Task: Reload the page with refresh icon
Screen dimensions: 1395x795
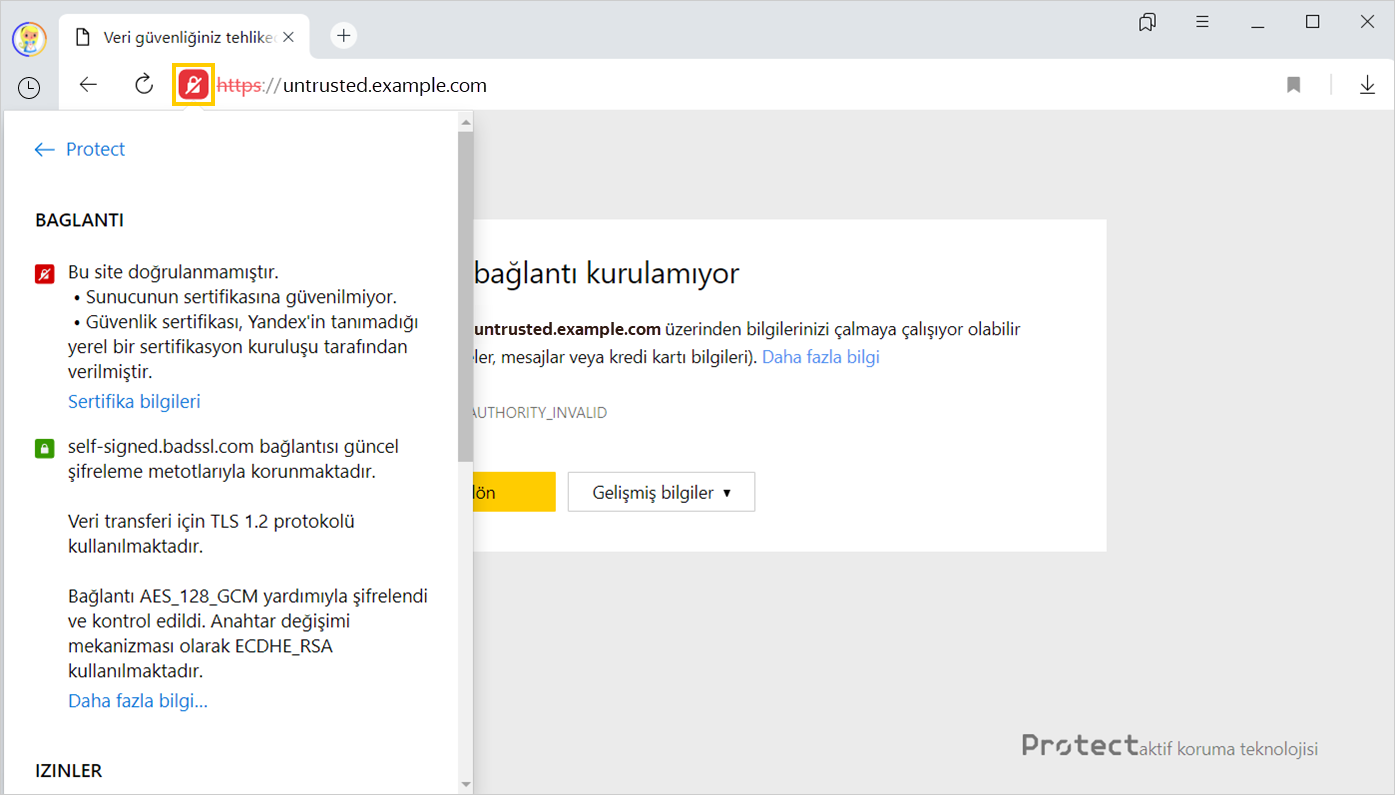Action: (144, 85)
